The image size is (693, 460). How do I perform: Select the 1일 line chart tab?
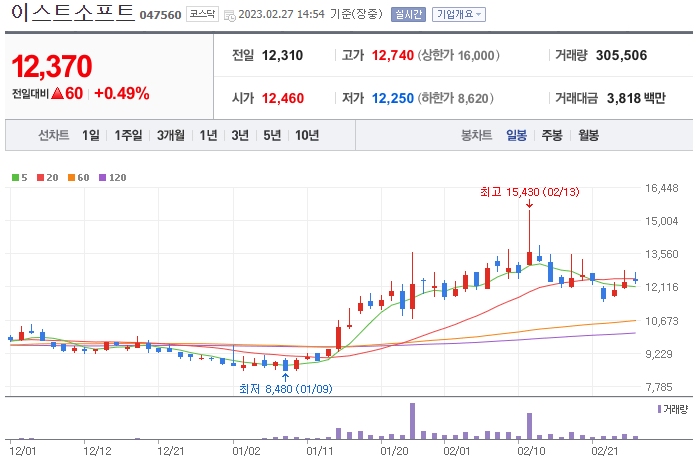point(91,135)
